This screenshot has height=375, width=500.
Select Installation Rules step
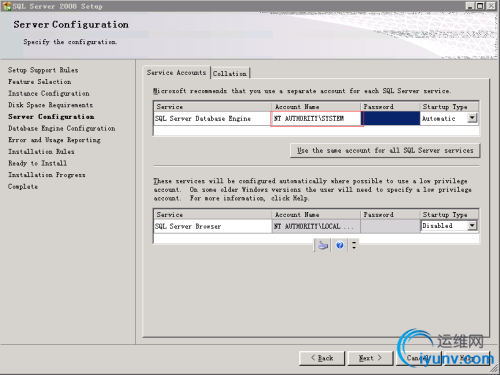(41, 152)
